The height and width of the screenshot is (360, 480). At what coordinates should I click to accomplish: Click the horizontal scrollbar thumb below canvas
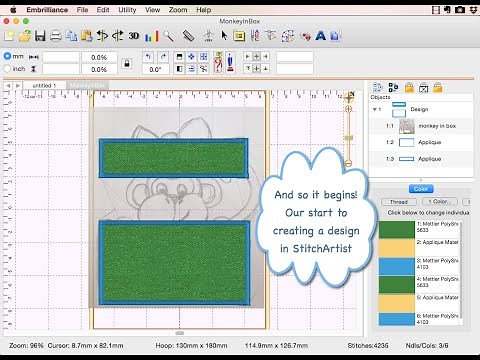click(180, 333)
